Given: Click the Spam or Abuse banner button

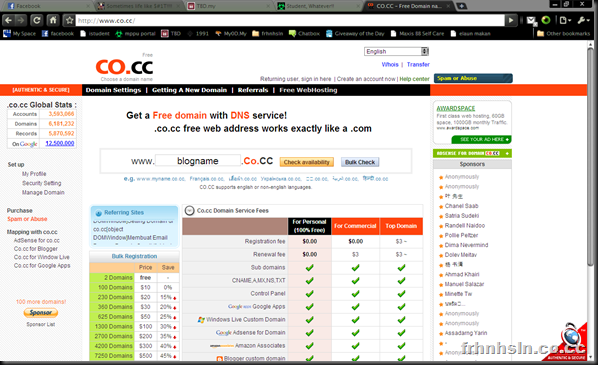Looking at the screenshot, I should [x=473, y=78].
